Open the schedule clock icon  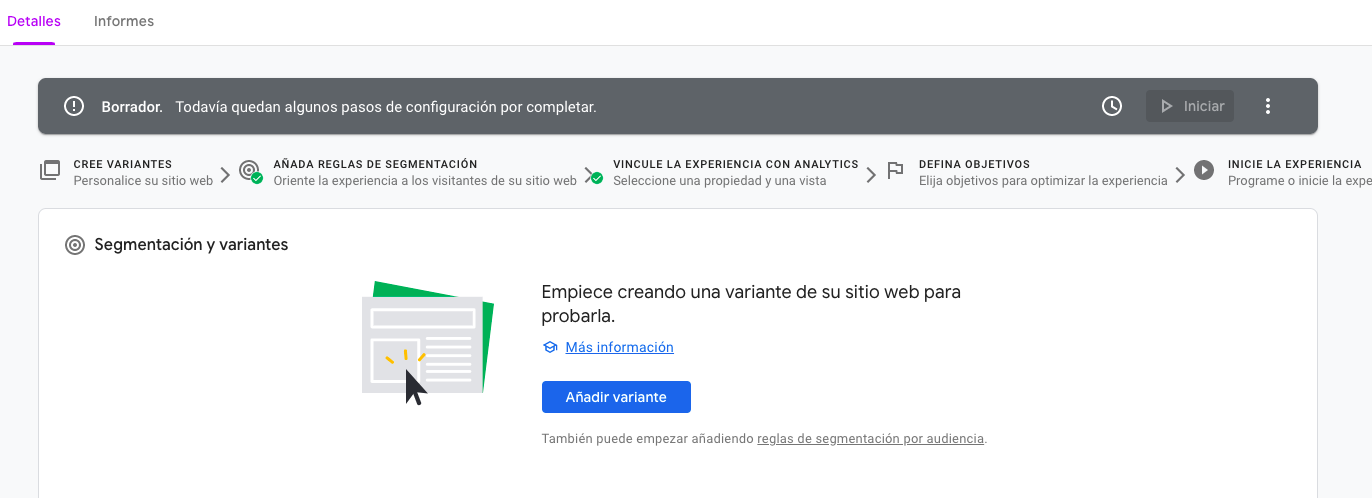(1112, 106)
